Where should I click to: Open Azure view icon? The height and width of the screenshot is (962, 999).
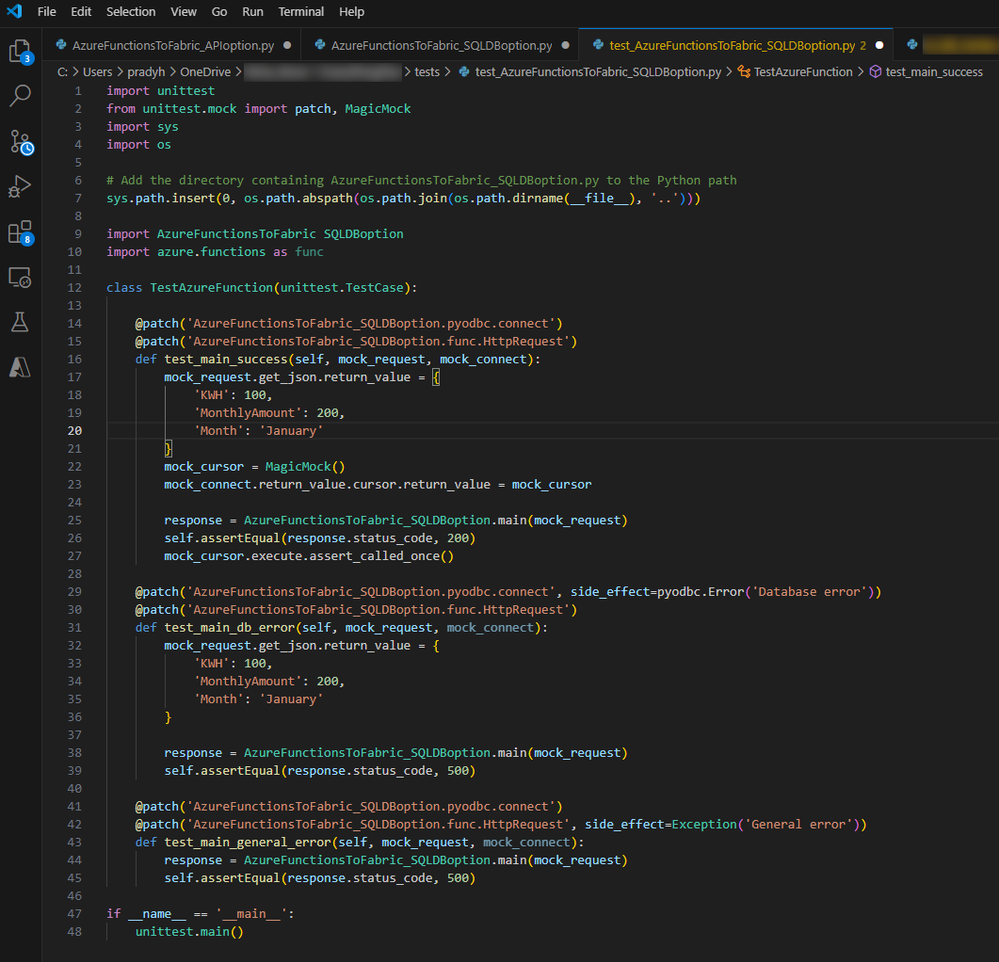[x=20, y=368]
